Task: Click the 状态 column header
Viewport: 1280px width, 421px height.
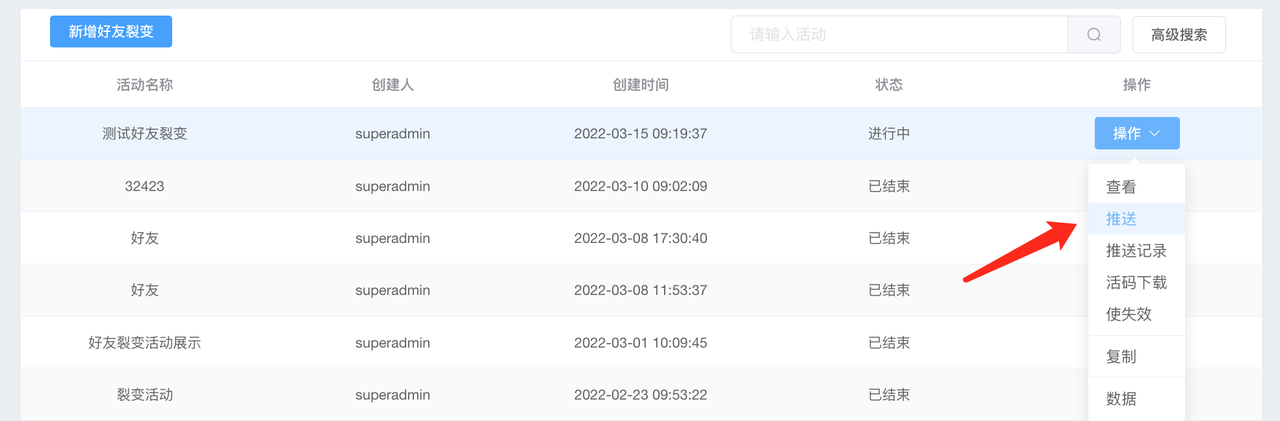Action: 889,85
